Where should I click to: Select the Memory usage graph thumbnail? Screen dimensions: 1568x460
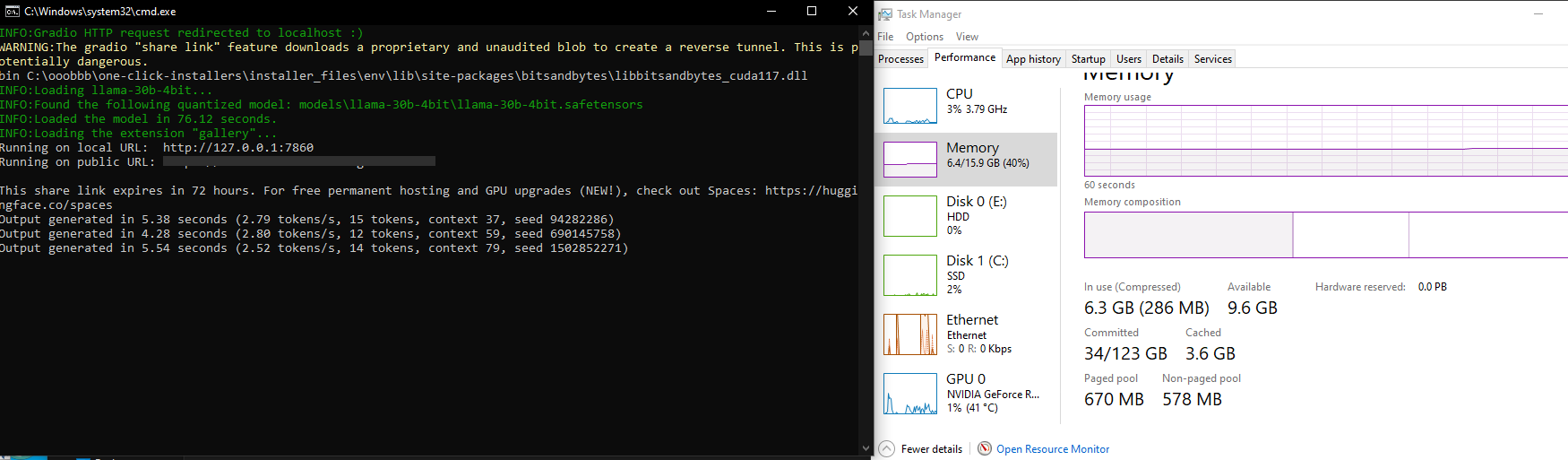click(x=910, y=160)
